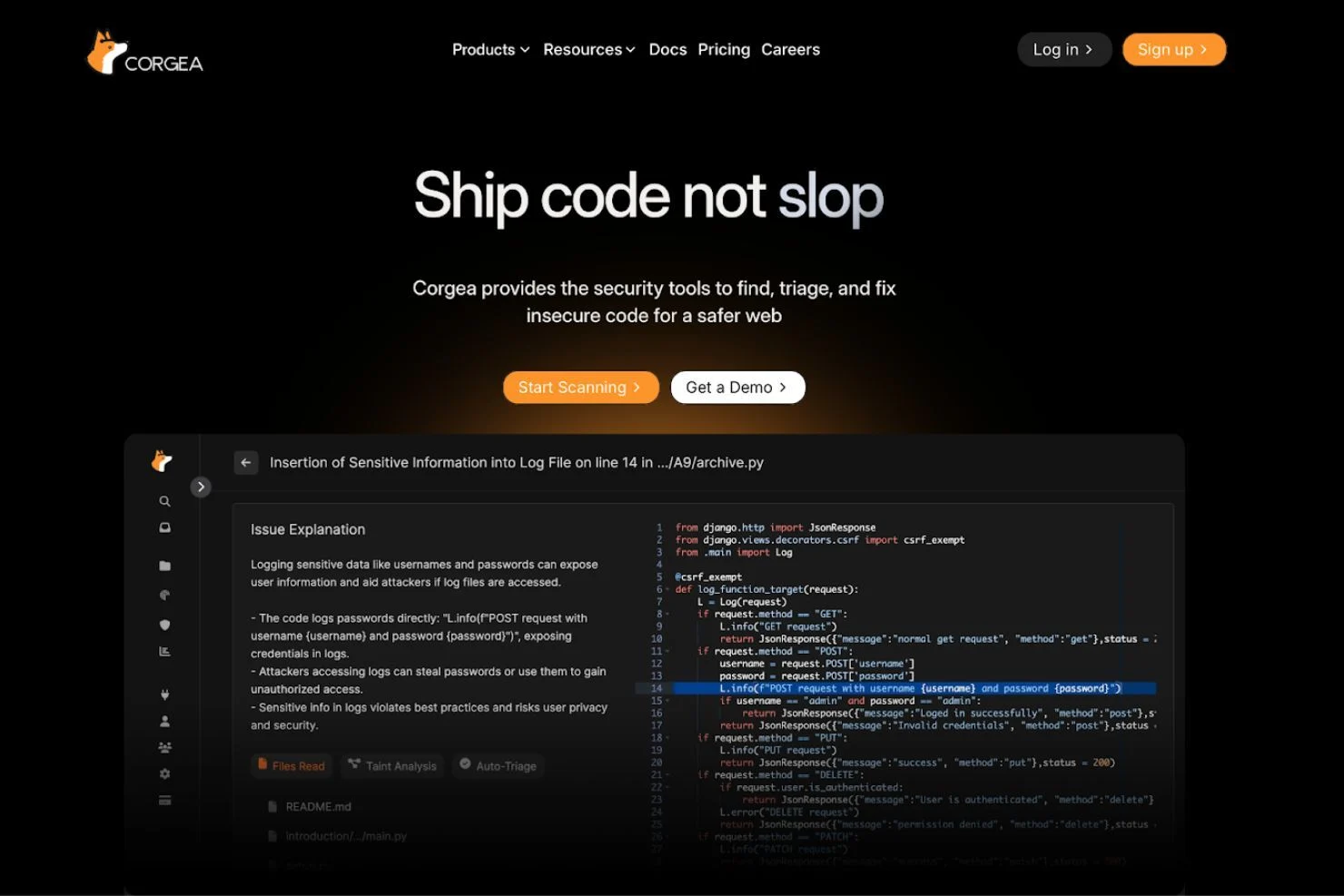Screen dimensions: 1344x896
Task: Click the Corgea logo in the header
Action: (x=144, y=53)
